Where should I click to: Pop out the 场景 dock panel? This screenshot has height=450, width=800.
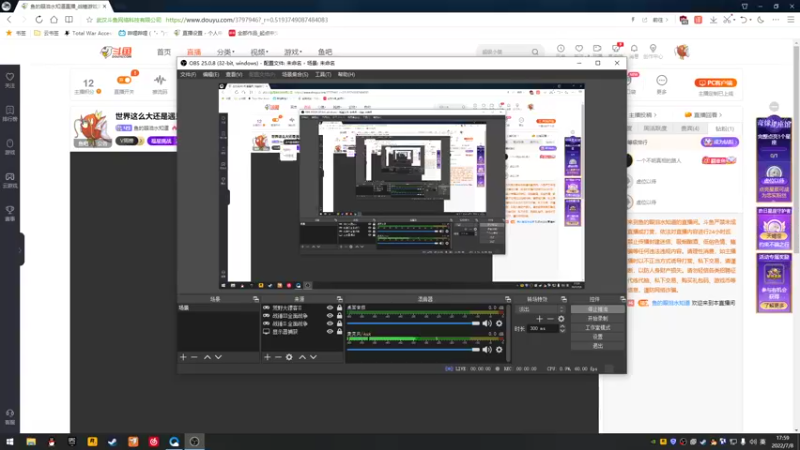coord(256,299)
